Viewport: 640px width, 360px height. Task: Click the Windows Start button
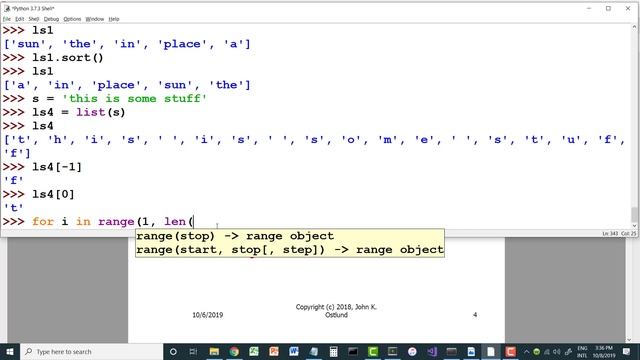coord(10,351)
